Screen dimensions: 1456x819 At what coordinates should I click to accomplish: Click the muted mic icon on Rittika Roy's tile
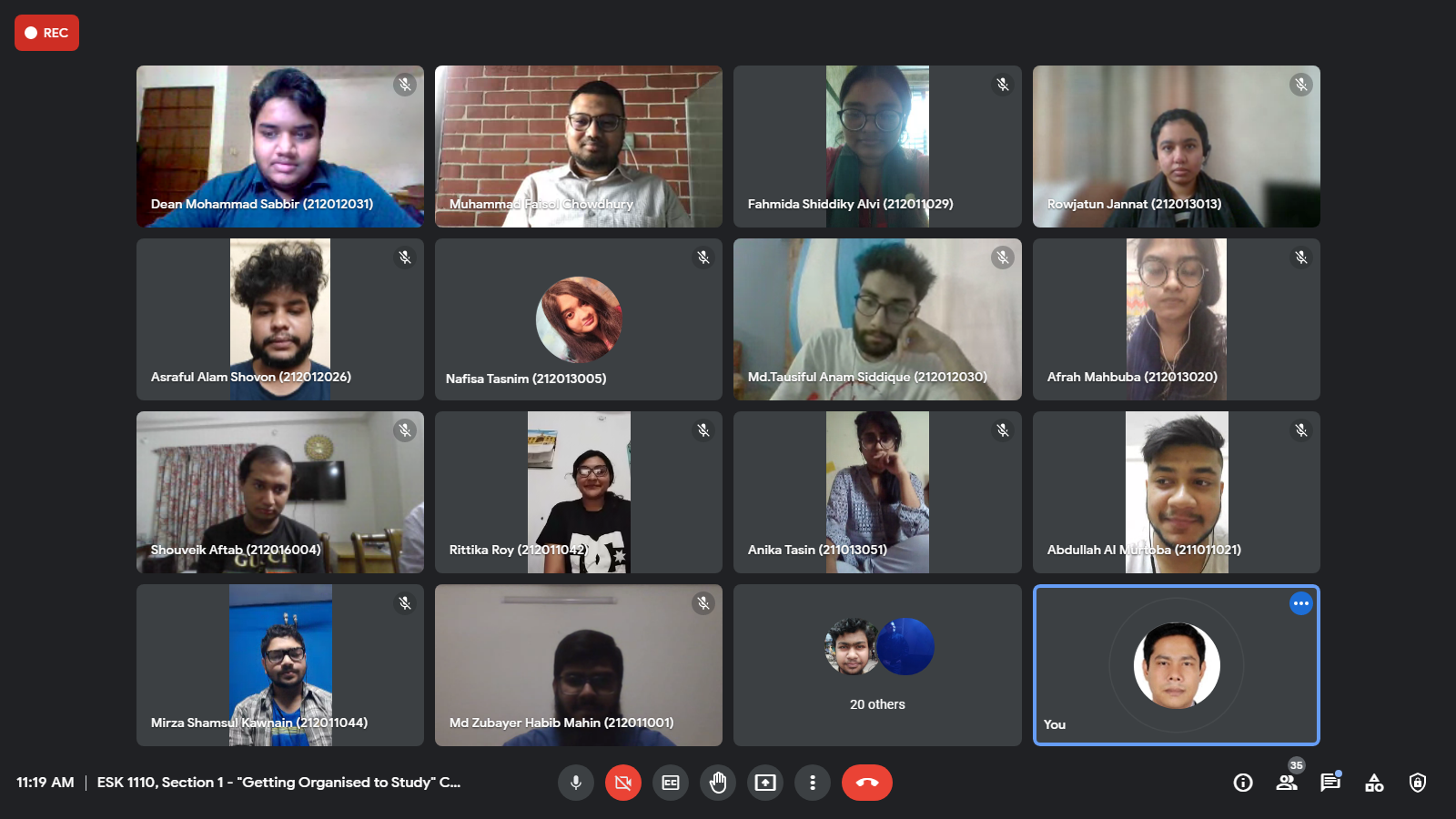click(703, 430)
